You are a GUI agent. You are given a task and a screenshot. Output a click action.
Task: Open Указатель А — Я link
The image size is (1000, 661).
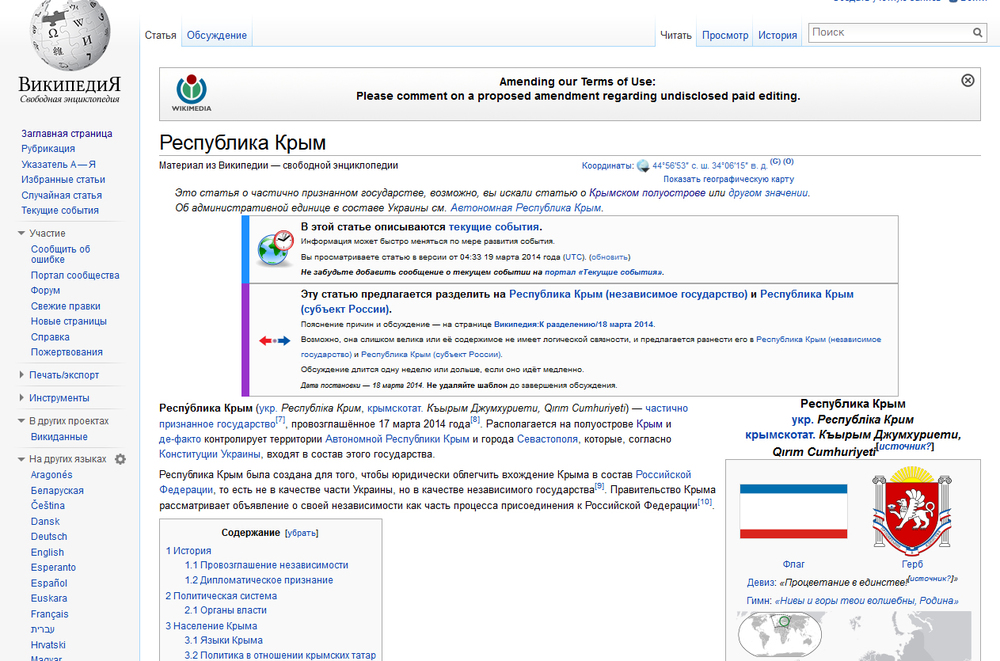(59, 165)
